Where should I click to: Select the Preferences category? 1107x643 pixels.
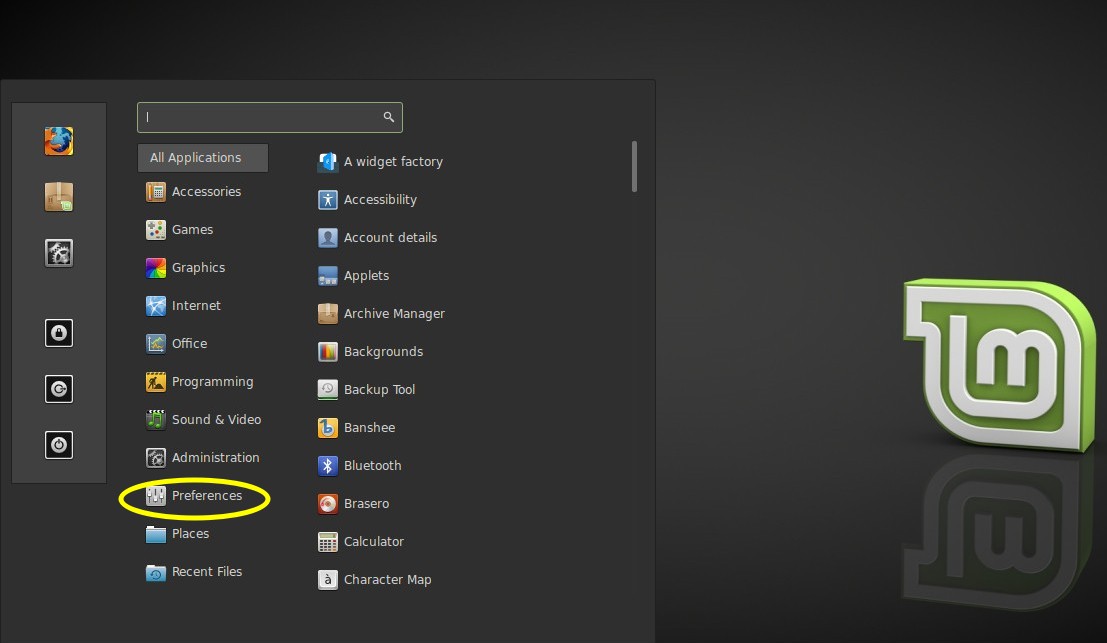(x=194, y=495)
